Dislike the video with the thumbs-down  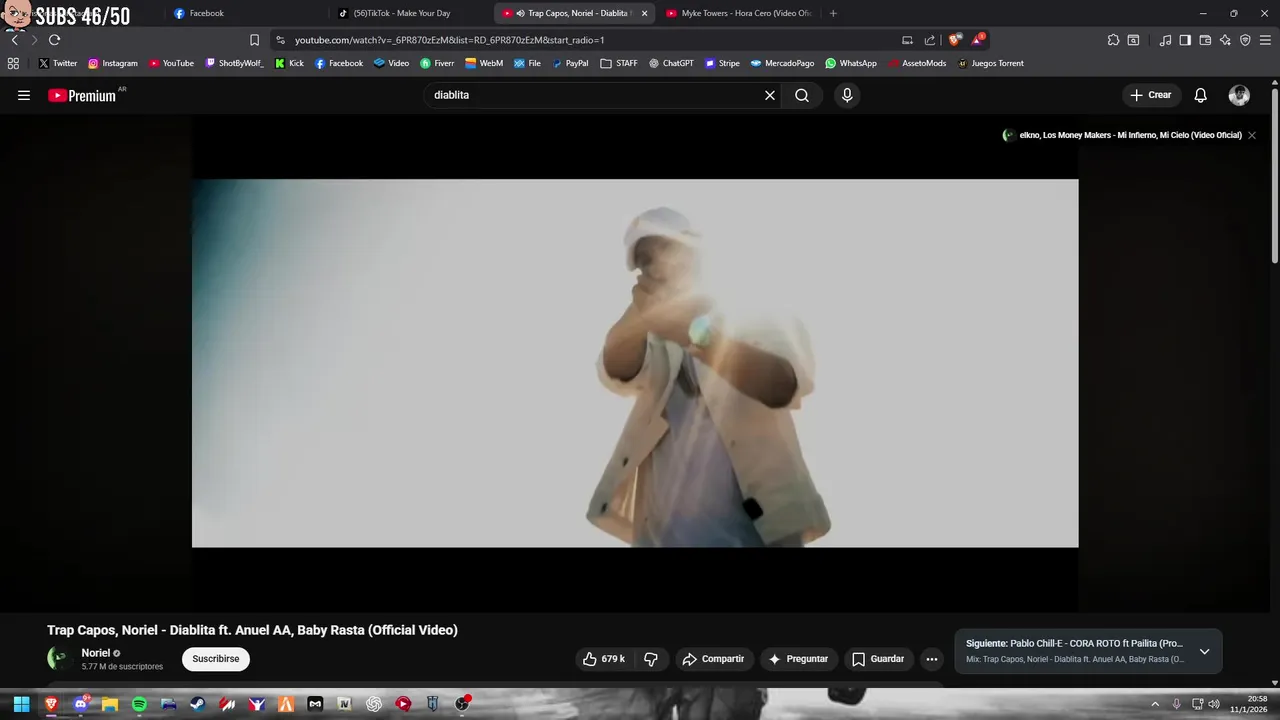tap(651, 659)
